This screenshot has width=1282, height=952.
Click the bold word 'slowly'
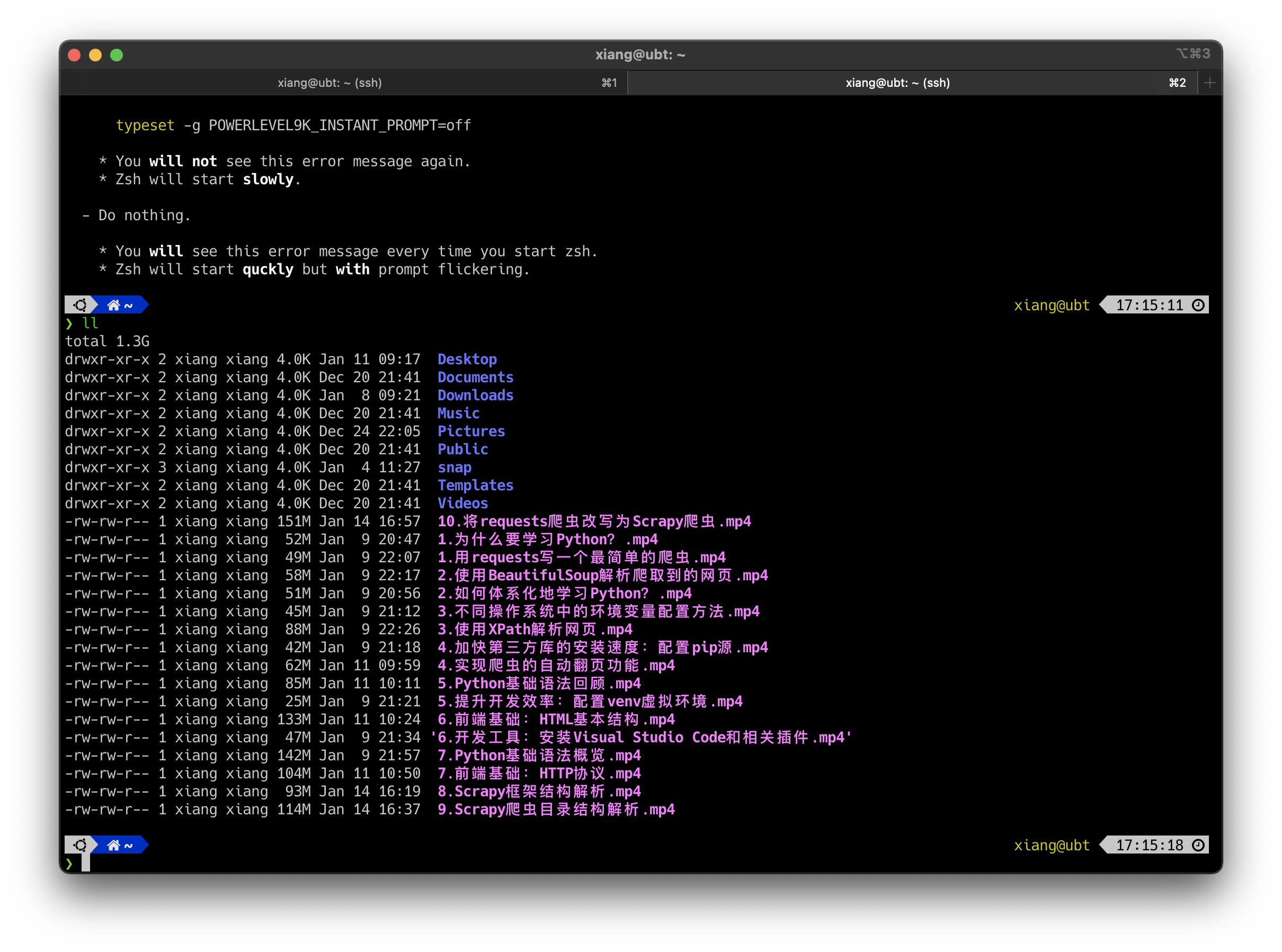point(268,179)
